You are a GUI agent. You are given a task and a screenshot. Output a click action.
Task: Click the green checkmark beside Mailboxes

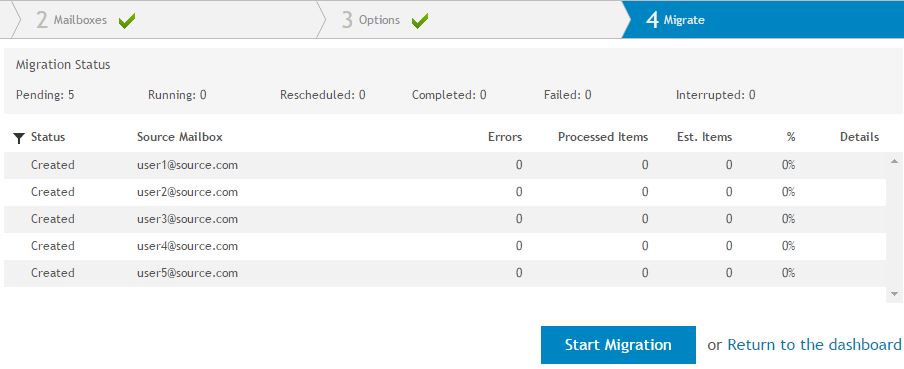click(x=126, y=21)
